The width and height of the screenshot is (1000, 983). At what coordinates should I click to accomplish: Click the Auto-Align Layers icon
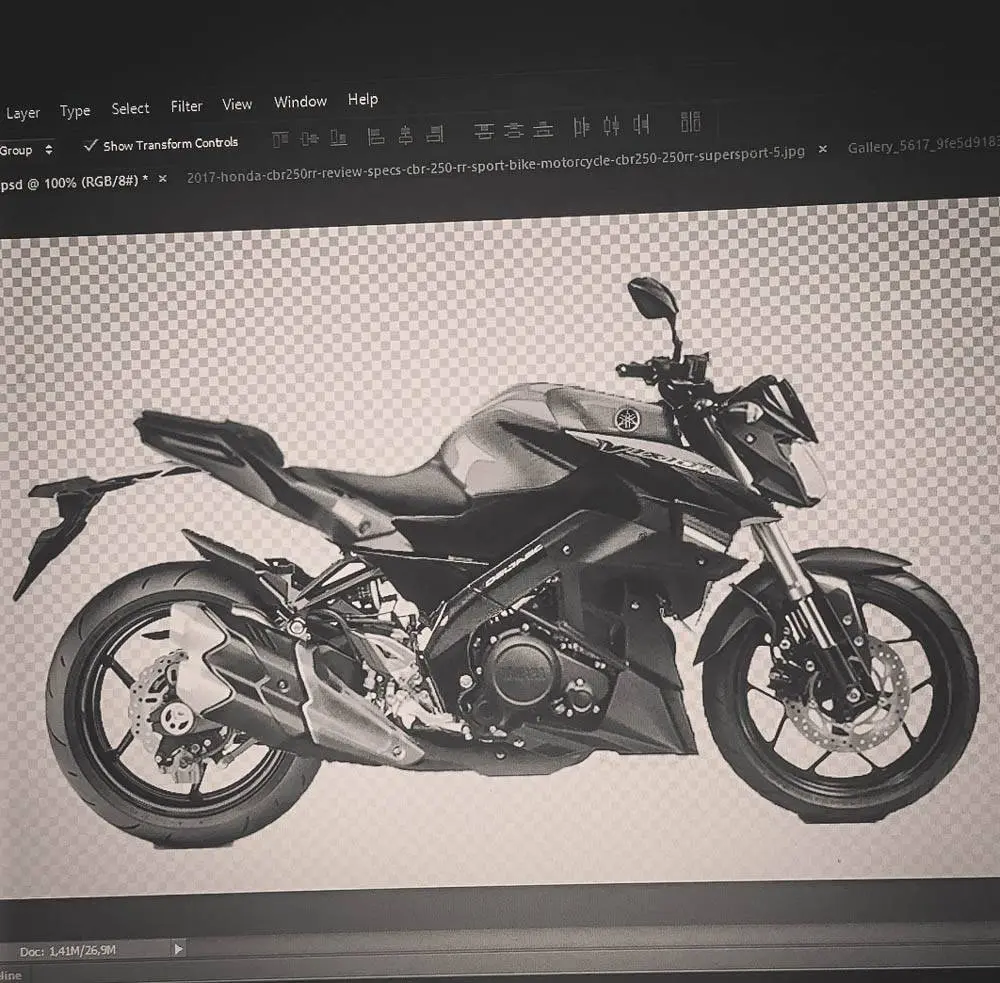pos(690,121)
